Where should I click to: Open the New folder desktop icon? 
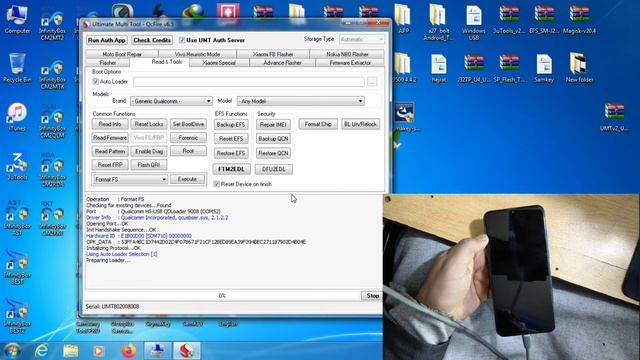tap(579, 67)
